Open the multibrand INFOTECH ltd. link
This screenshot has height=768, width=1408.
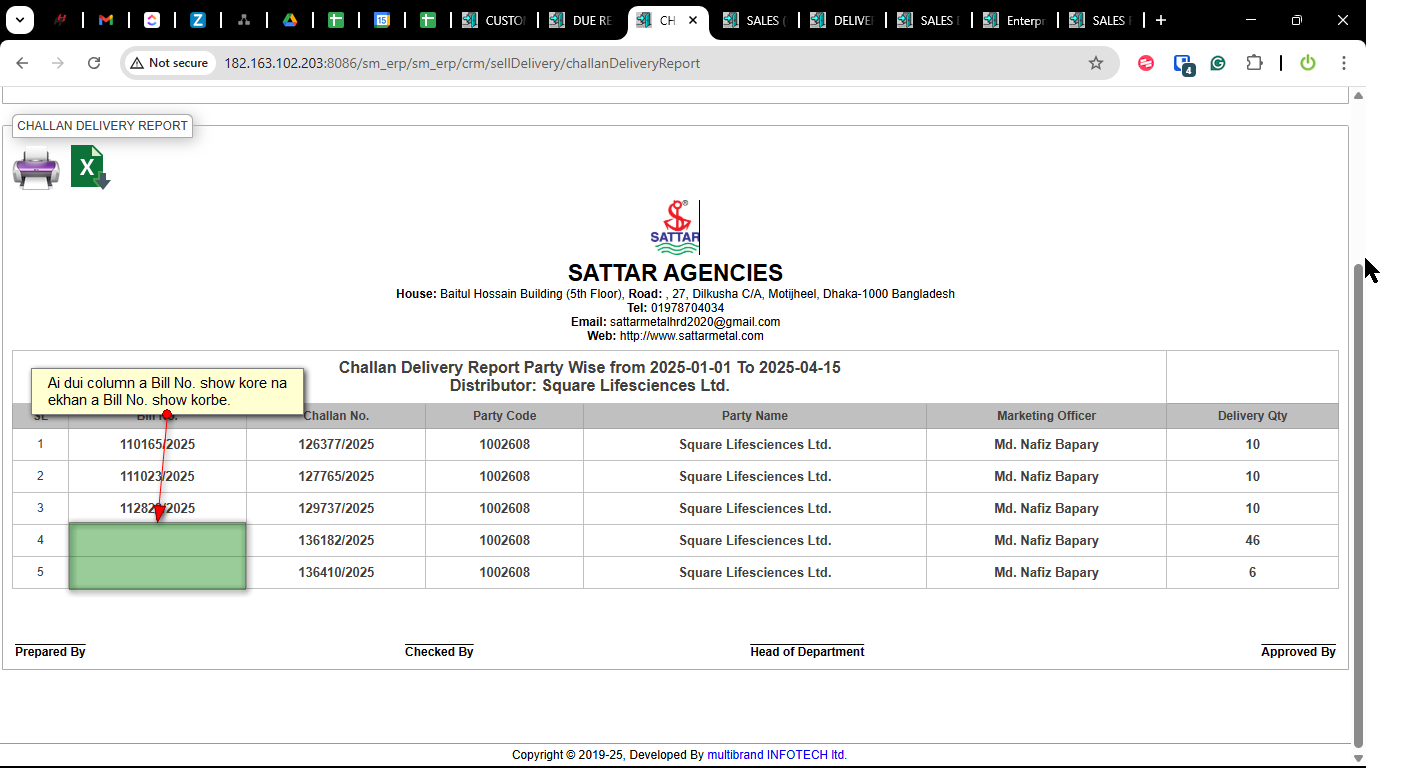pyautogui.click(x=776, y=755)
